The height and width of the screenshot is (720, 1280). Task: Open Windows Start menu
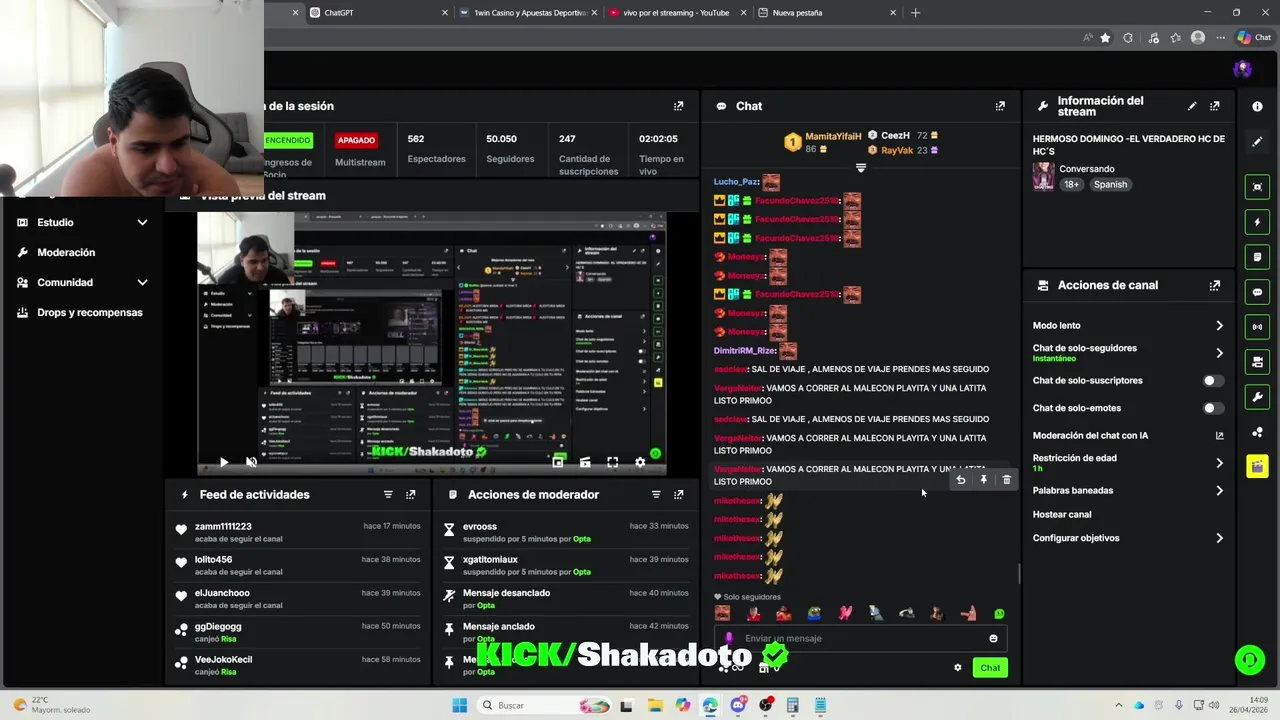click(459, 705)
